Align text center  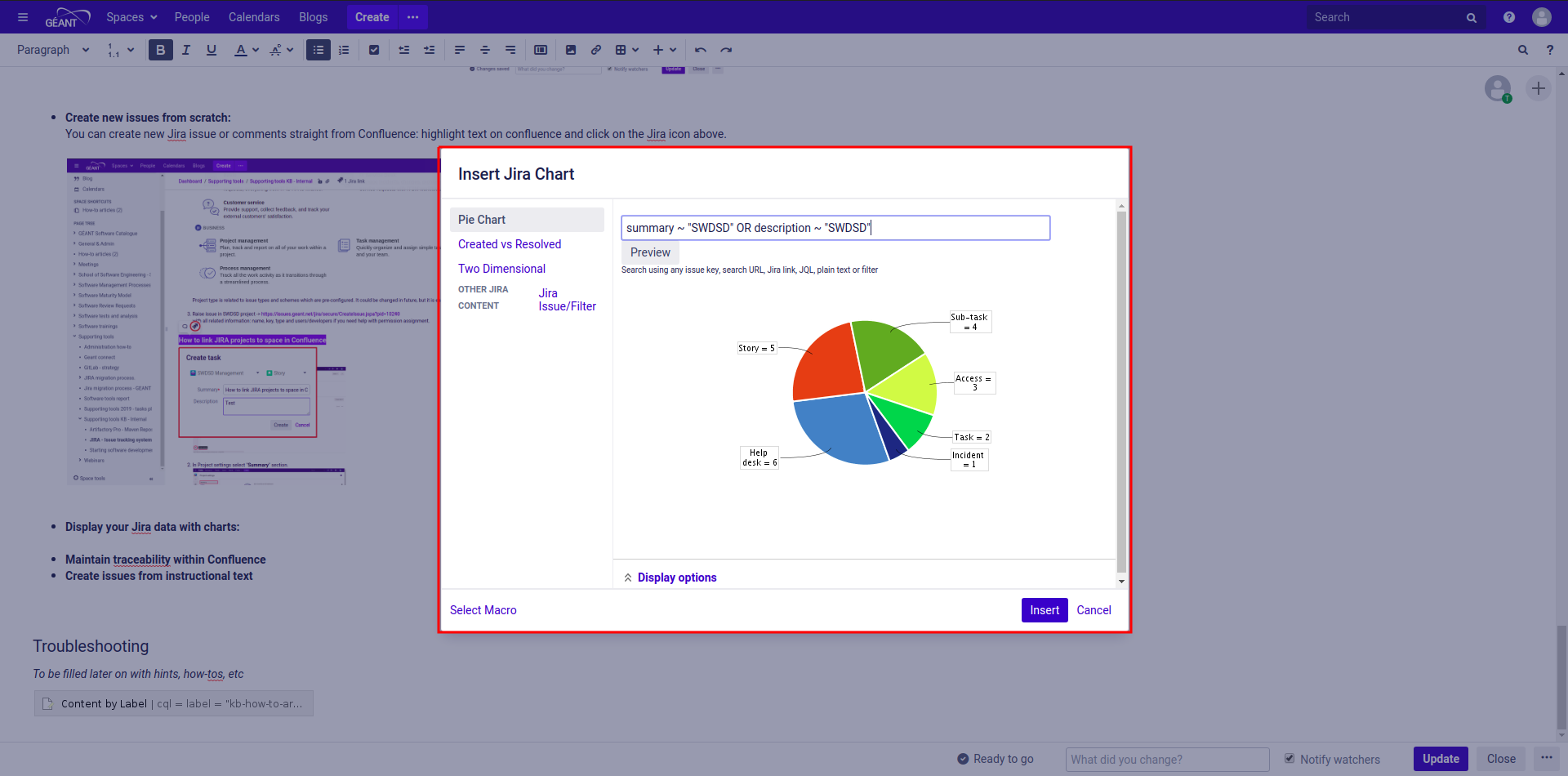click(485, 50)
